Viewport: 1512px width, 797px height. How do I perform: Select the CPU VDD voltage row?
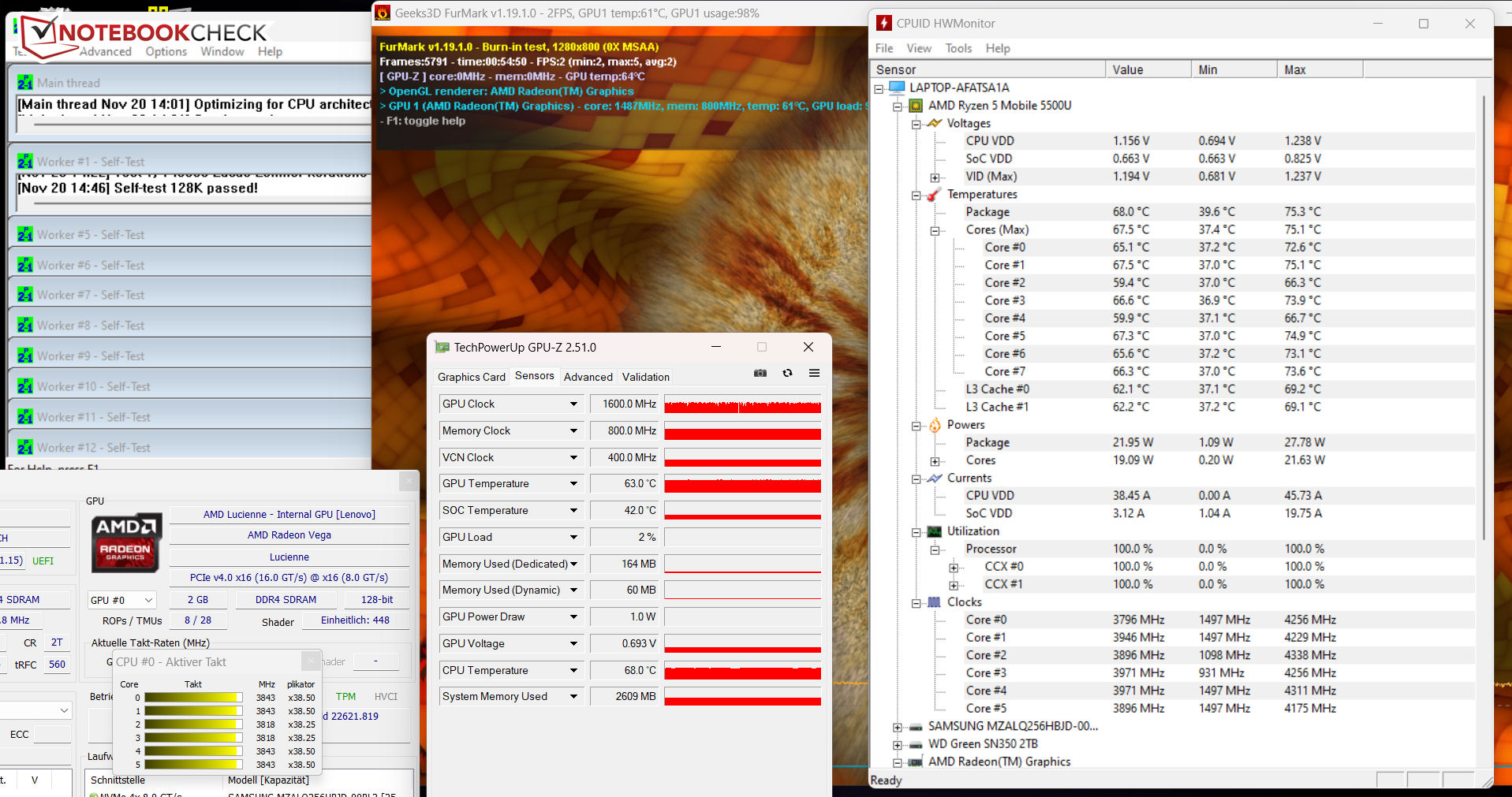(x=1171, y=140)
